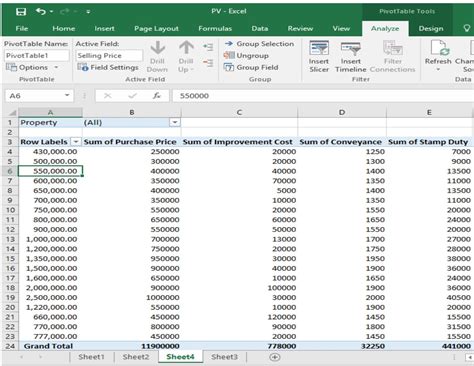
Task: Click the formula bar showing 550000
Action: [323, 96]
